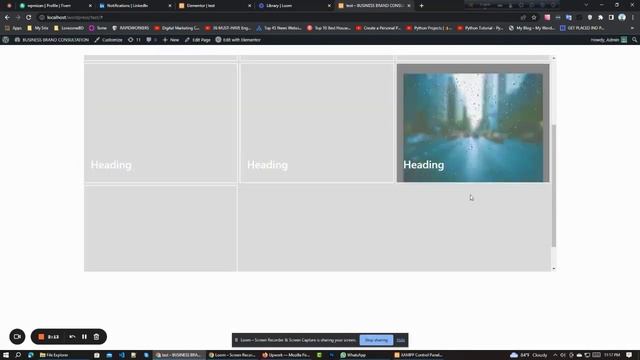Image resolution: width=640 pixels, height=360 pixels.
Task: Click Edit Page in admin bar
Action: tap(198, 40)
